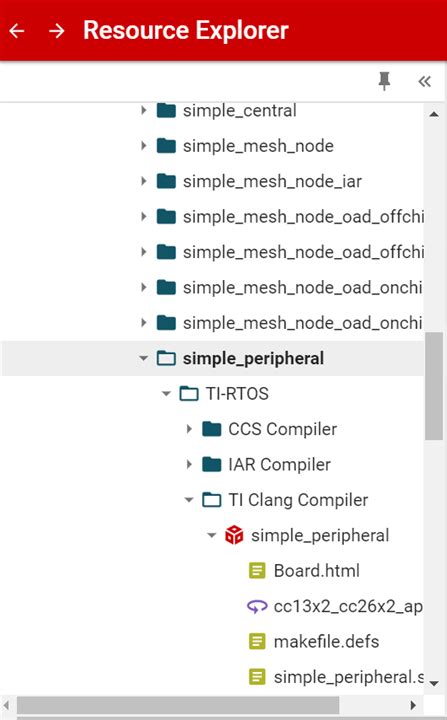The width and height of the screenshot is (447, 720).
Task: Select simple_mesh_node_iar tree item
Action: [x=272, y=181]
